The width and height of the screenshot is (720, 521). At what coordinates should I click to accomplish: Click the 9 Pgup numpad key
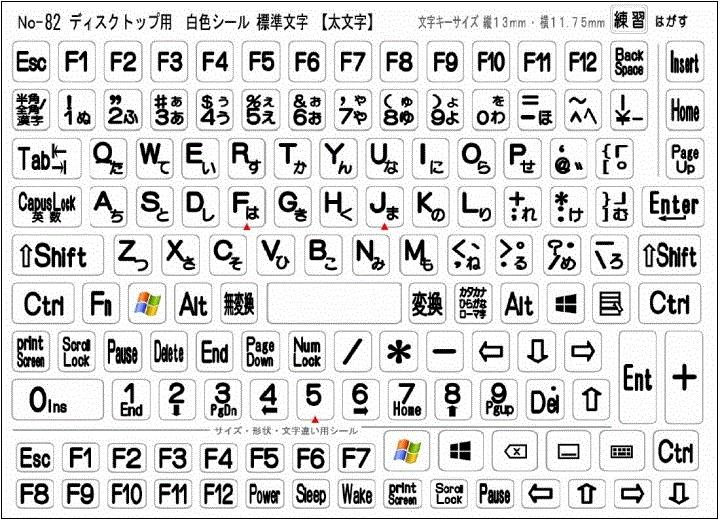(x=499, y=399)
